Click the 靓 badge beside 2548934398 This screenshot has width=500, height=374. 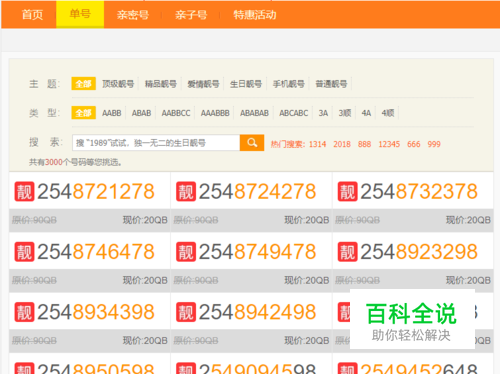point(24,312)
